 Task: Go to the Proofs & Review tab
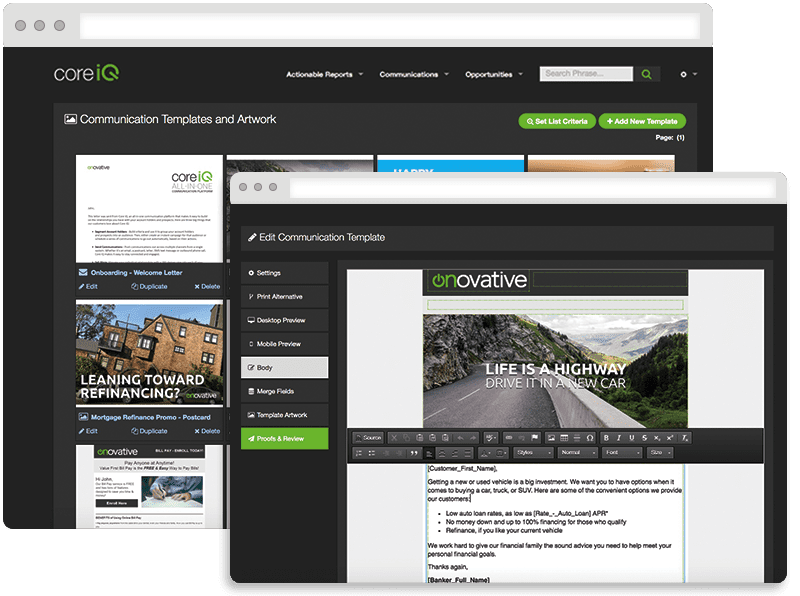point(284,439)
